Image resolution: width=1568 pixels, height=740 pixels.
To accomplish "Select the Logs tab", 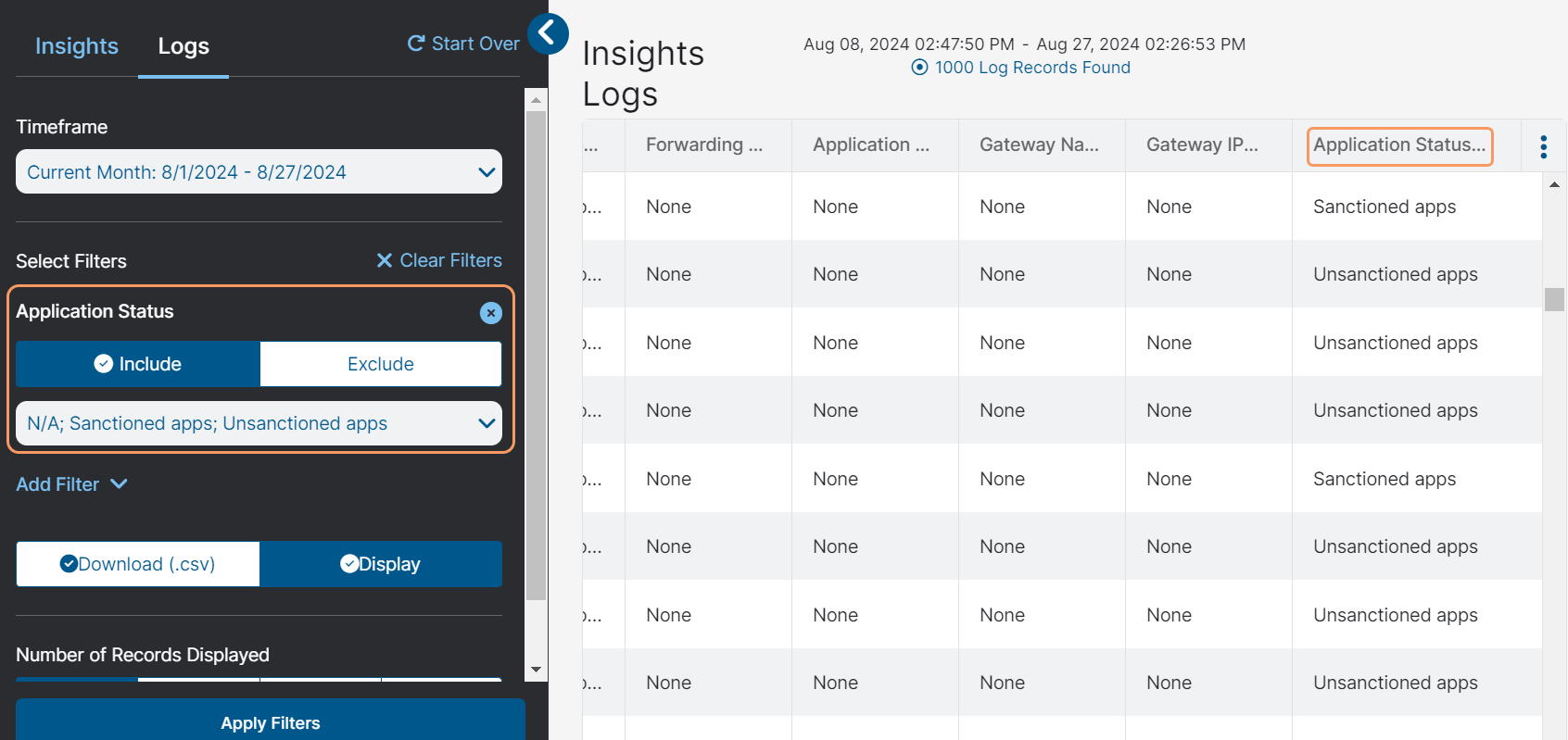I will pyautogui.click(x=183, y=46).
